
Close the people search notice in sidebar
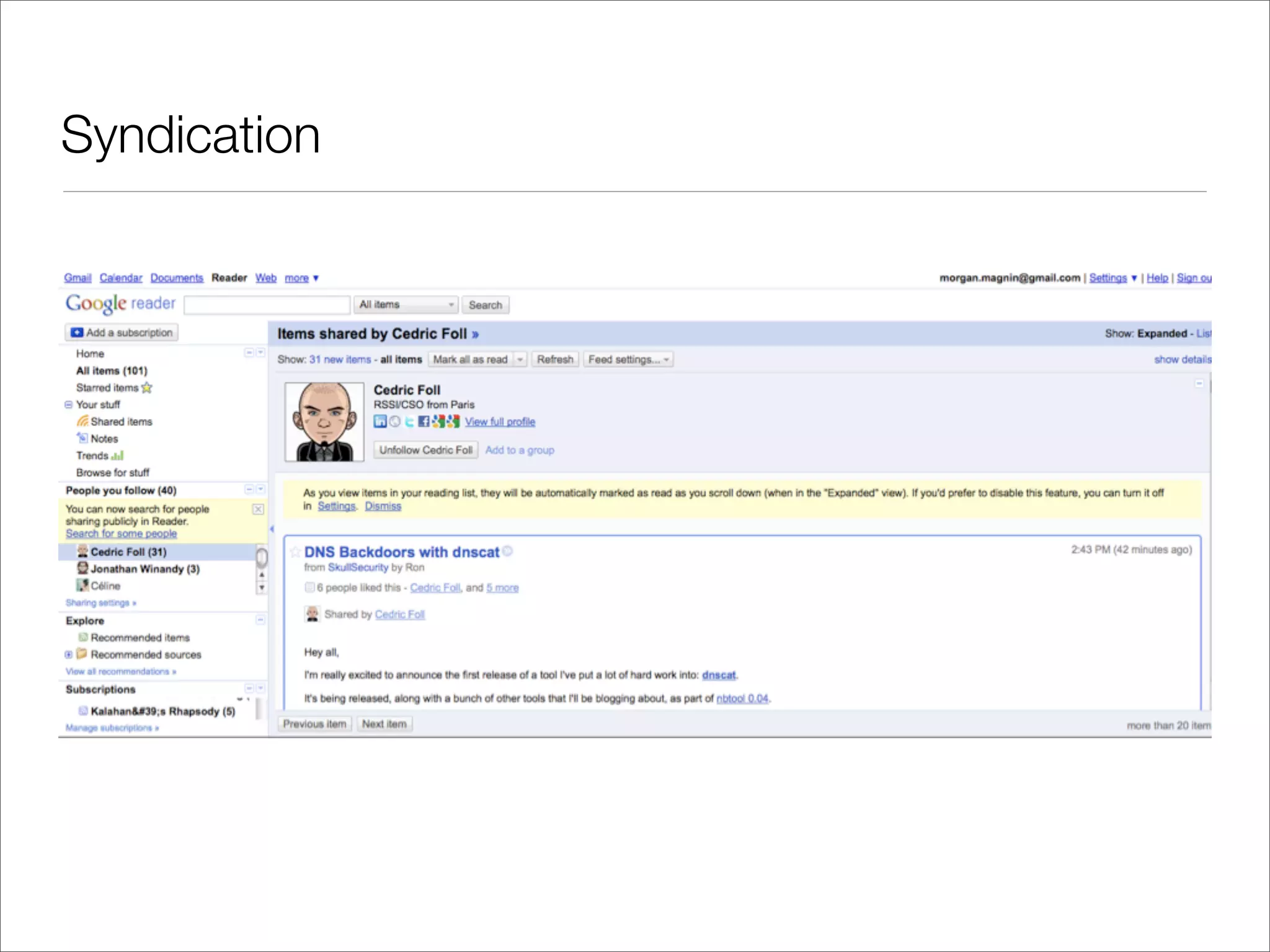(x=259, y=509)
